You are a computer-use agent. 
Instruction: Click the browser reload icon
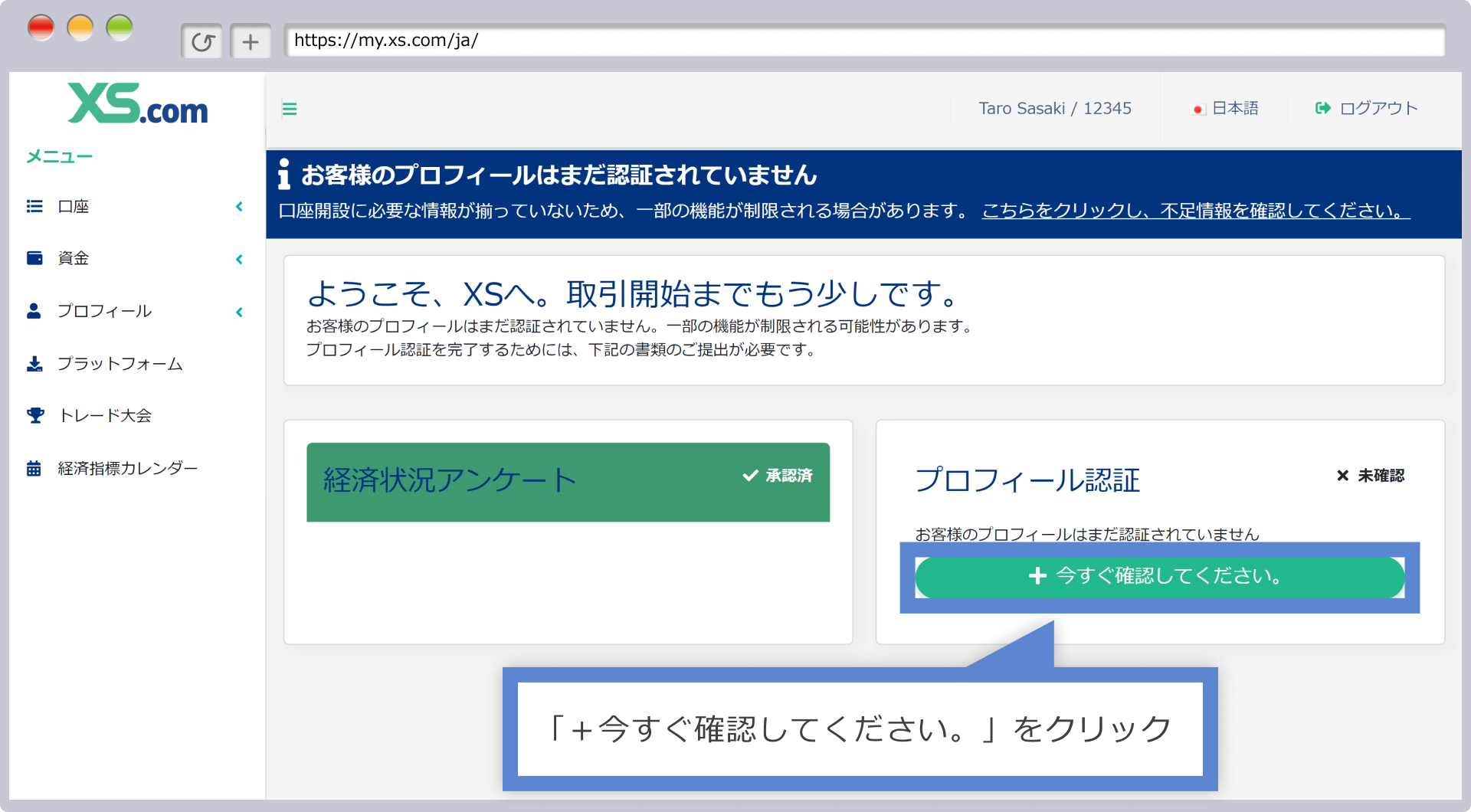point(202,41)
